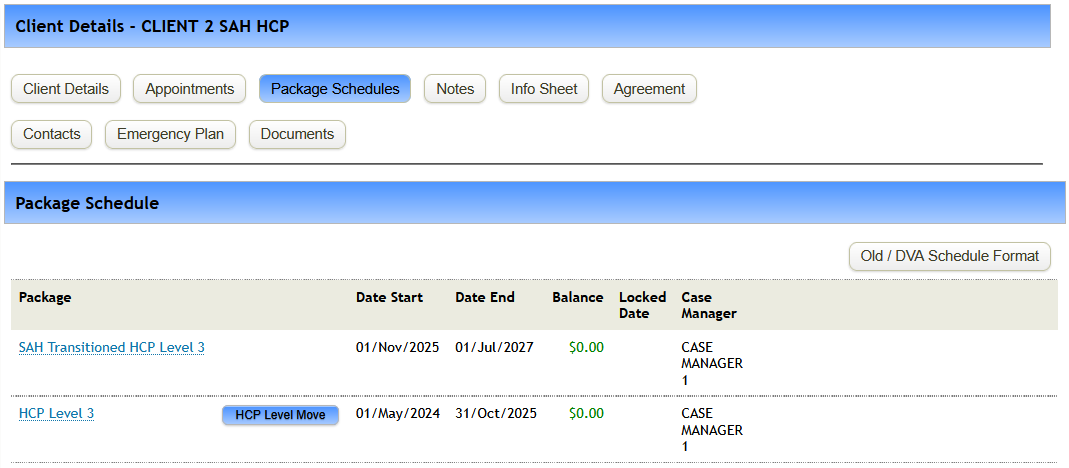Open the SAH Transitioned HCP Level 3 link
This screenshot has width=1069, height=468.
pos(112,347)
